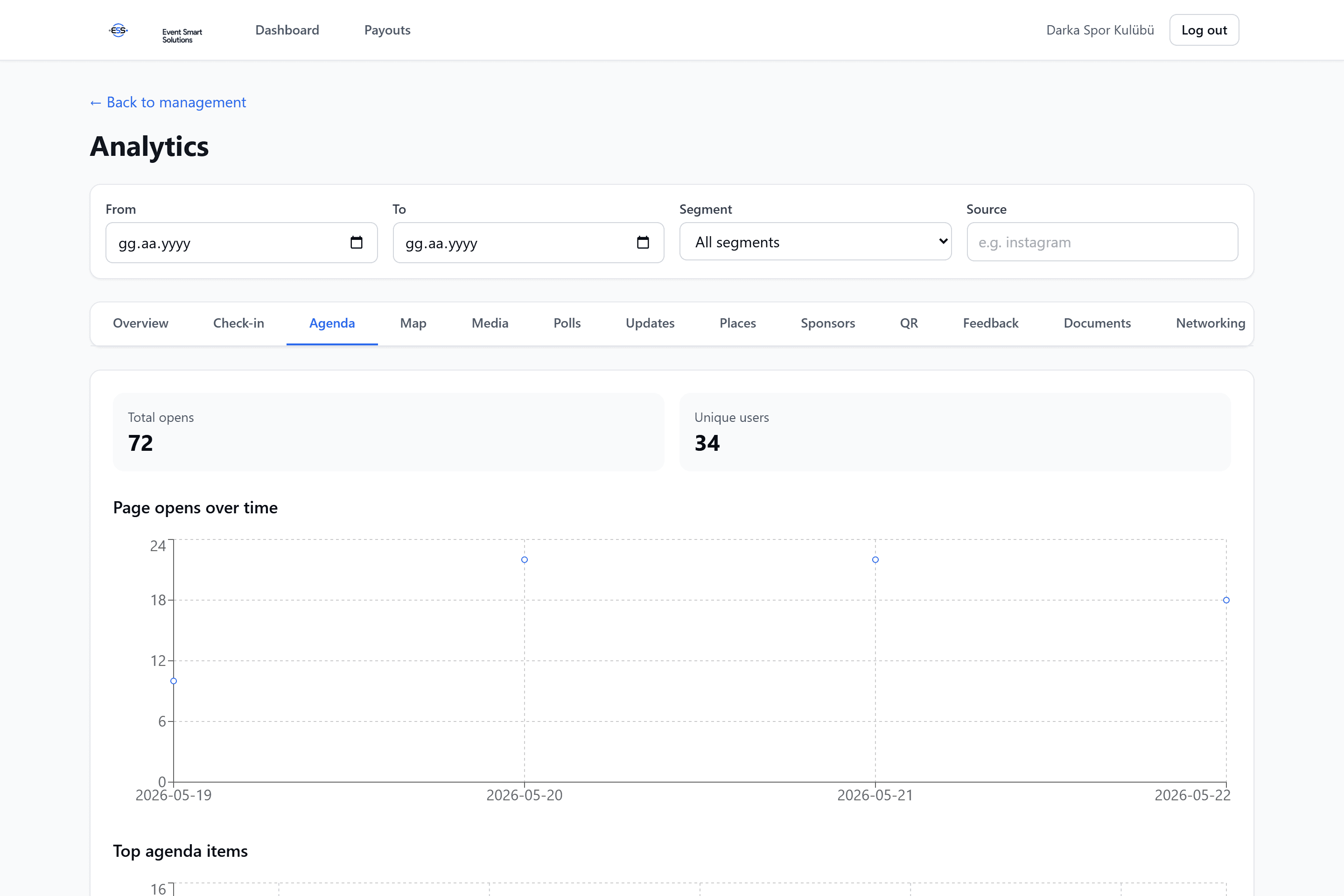Open the From date calendar picker icon
Screen dimensions: 1344x896
[x=356, y=243]
